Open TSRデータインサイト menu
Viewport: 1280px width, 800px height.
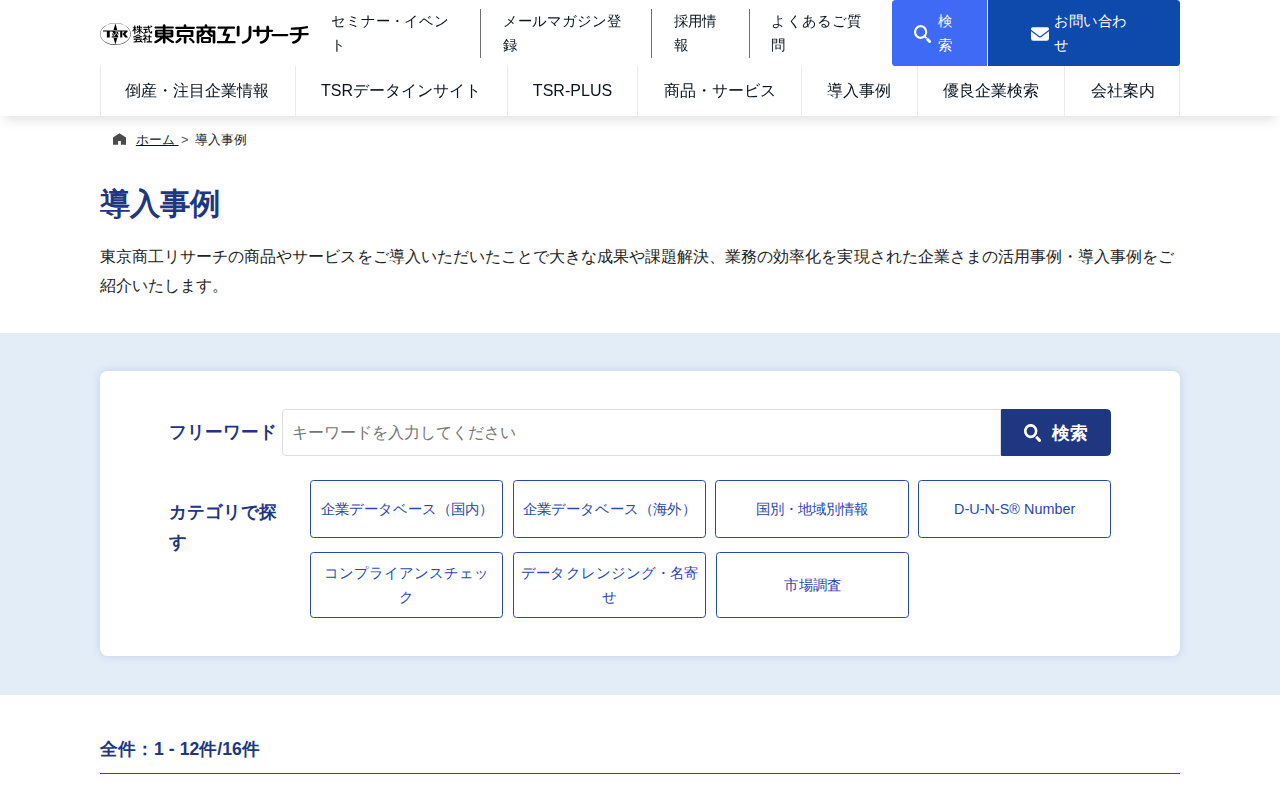point(401,91)
